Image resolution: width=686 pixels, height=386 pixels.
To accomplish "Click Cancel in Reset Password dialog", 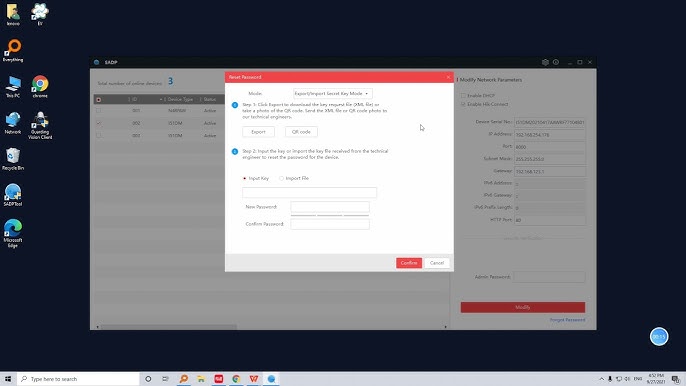I will click(x=437, y=263).
